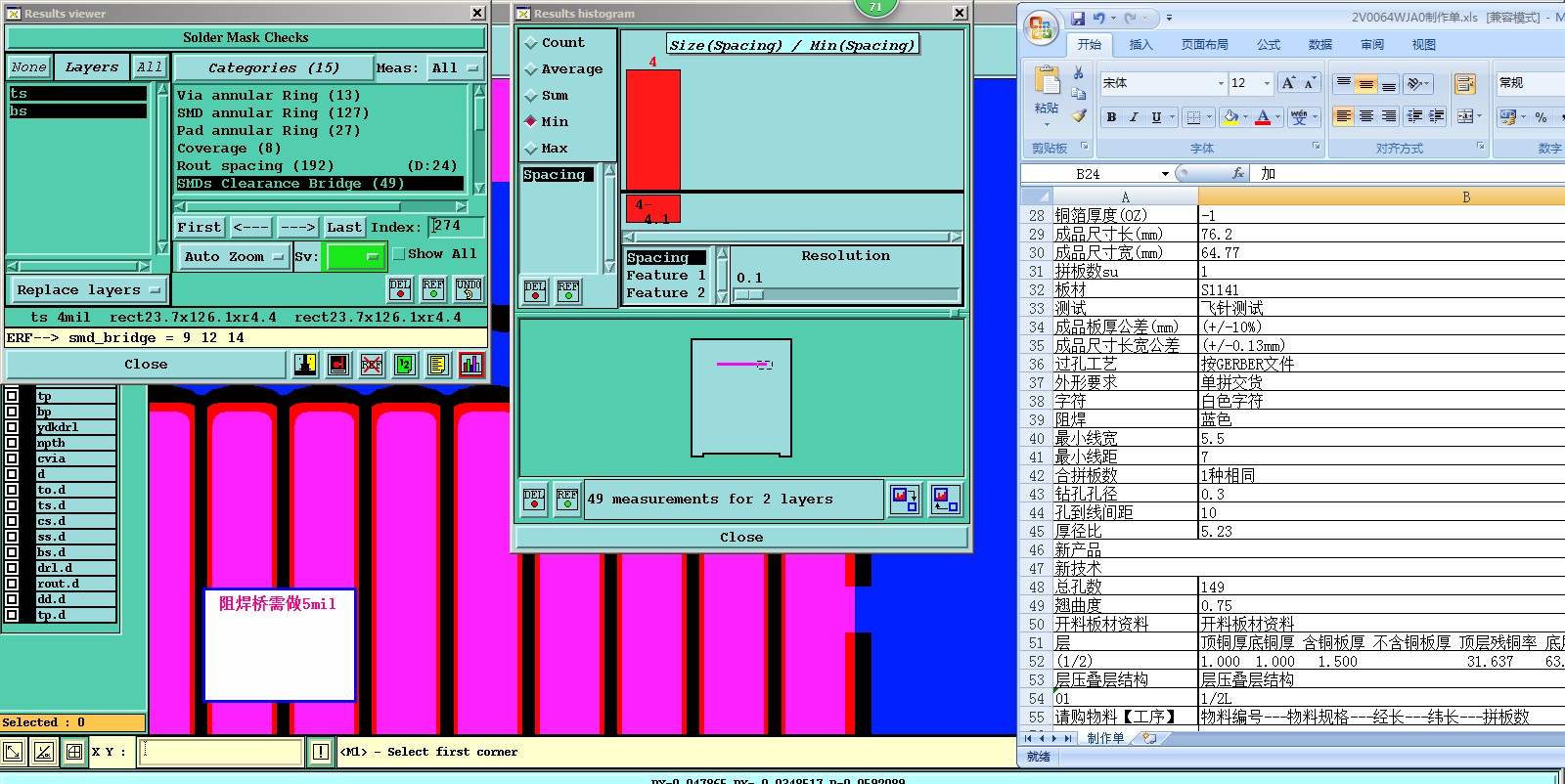Open the histogram chart icon in Results viewer

[x=471, y=365]
